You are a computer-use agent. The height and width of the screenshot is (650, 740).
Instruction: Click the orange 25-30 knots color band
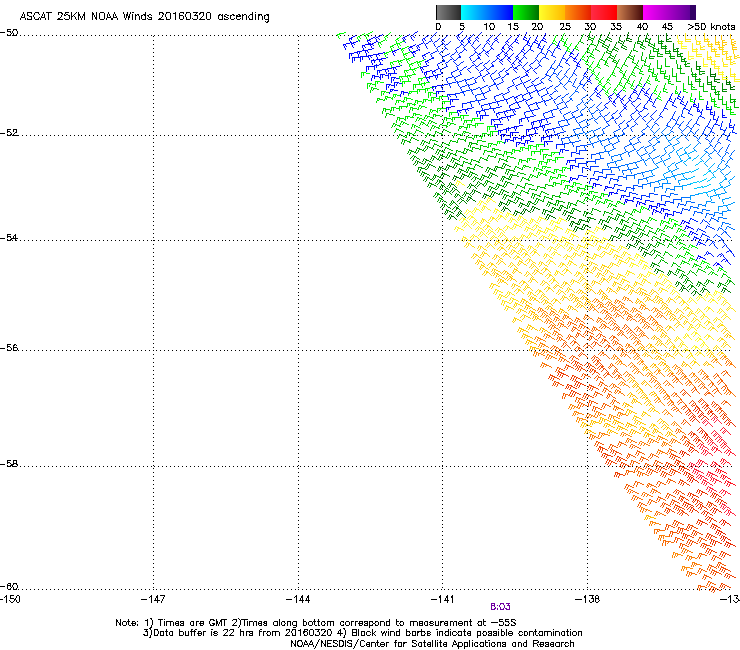pos(578,12)
